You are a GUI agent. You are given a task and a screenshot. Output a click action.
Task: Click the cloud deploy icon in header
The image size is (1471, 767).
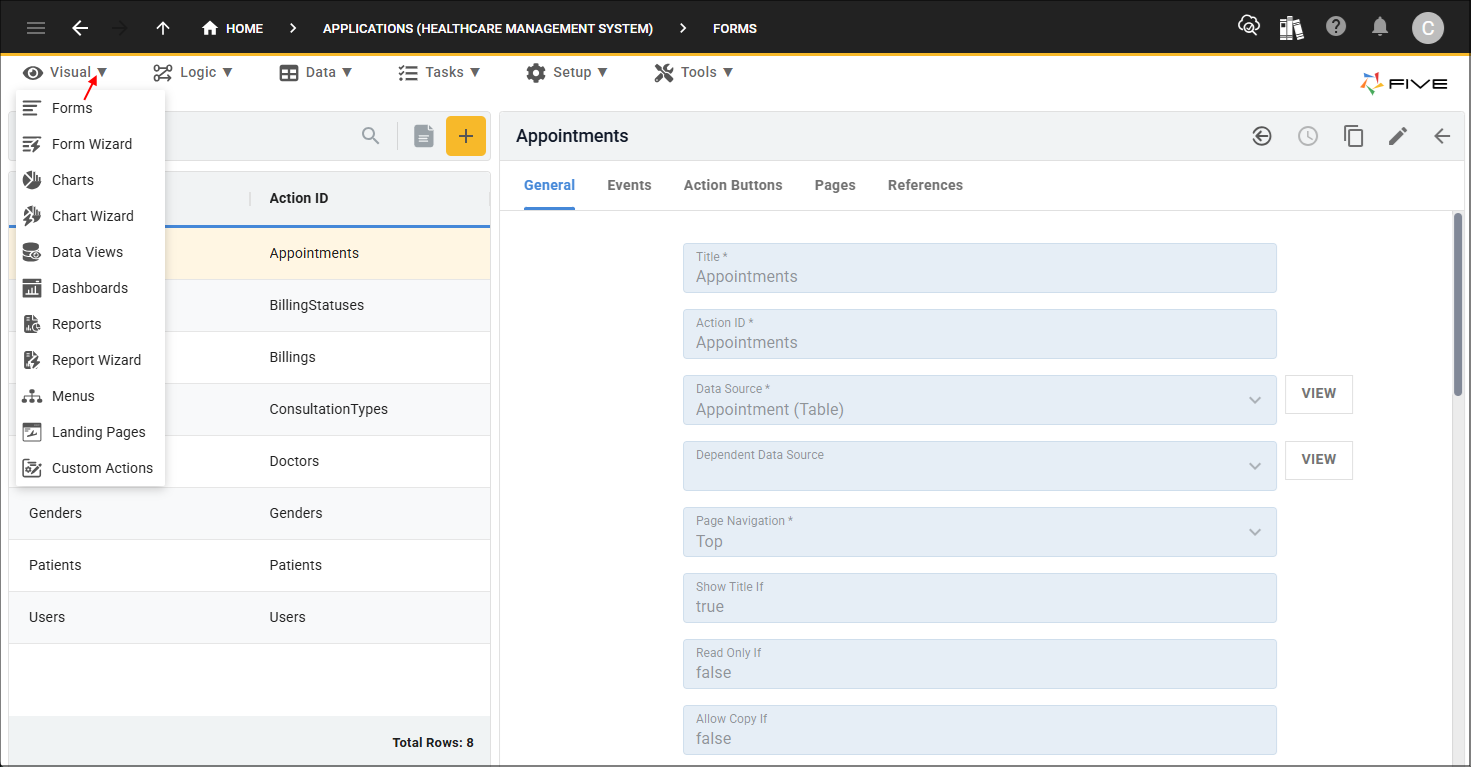point(1248,27)
